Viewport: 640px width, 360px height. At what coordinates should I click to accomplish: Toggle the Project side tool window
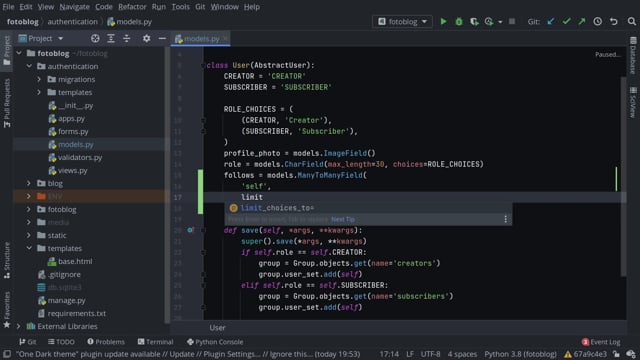tap(7, 51)
